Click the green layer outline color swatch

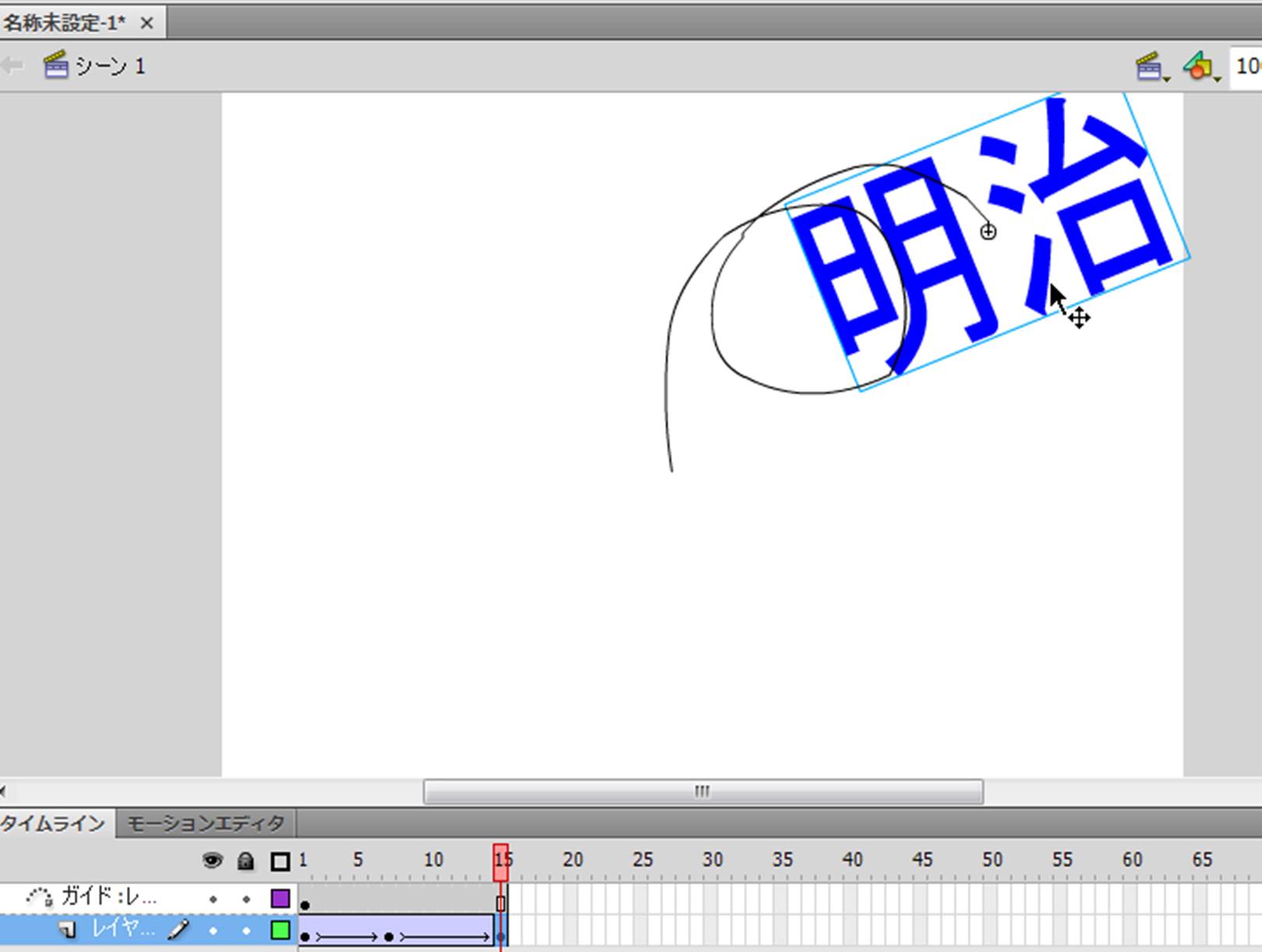(280, 929)
